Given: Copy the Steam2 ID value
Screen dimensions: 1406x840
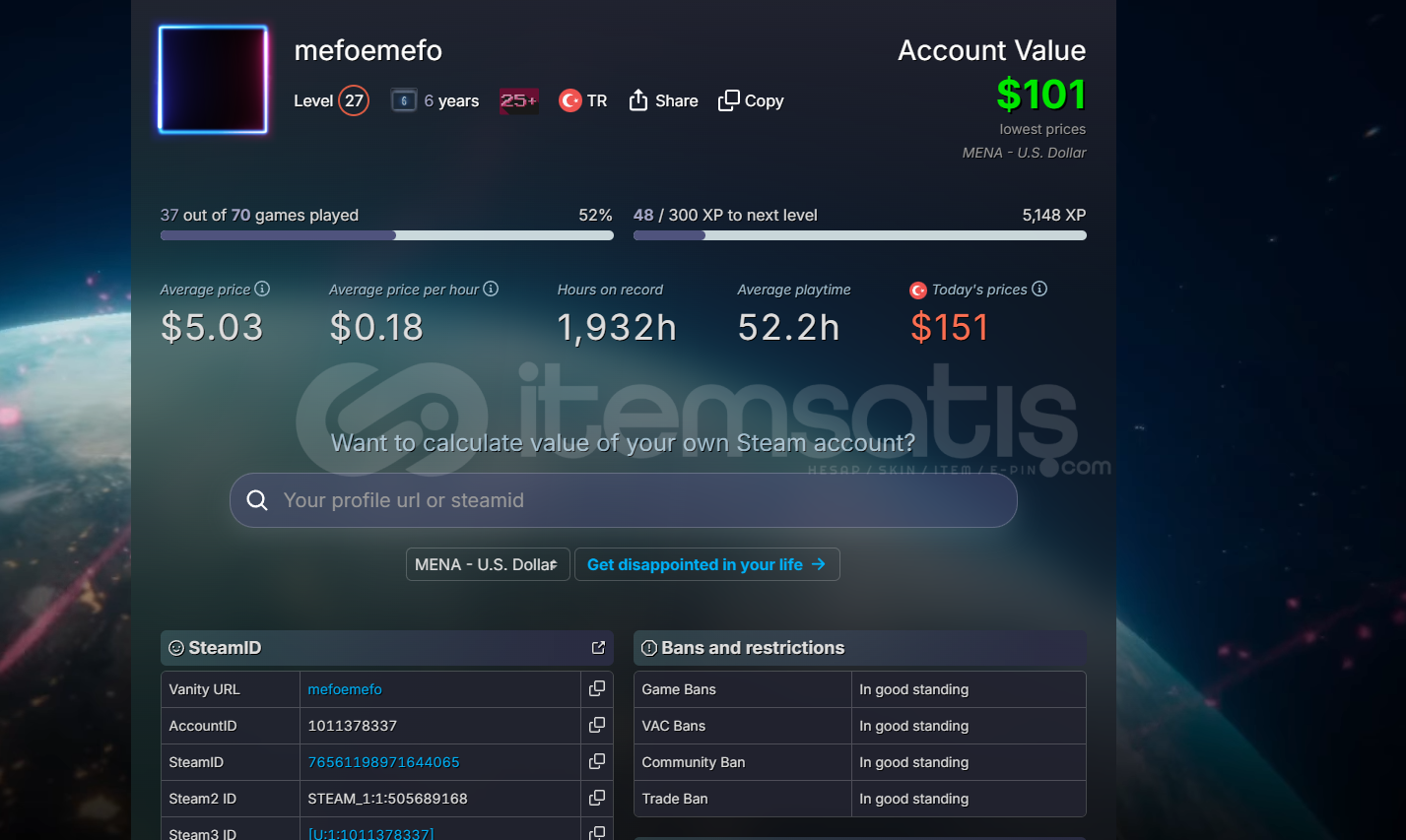Looking at the screenshot, I should point(597,798).
